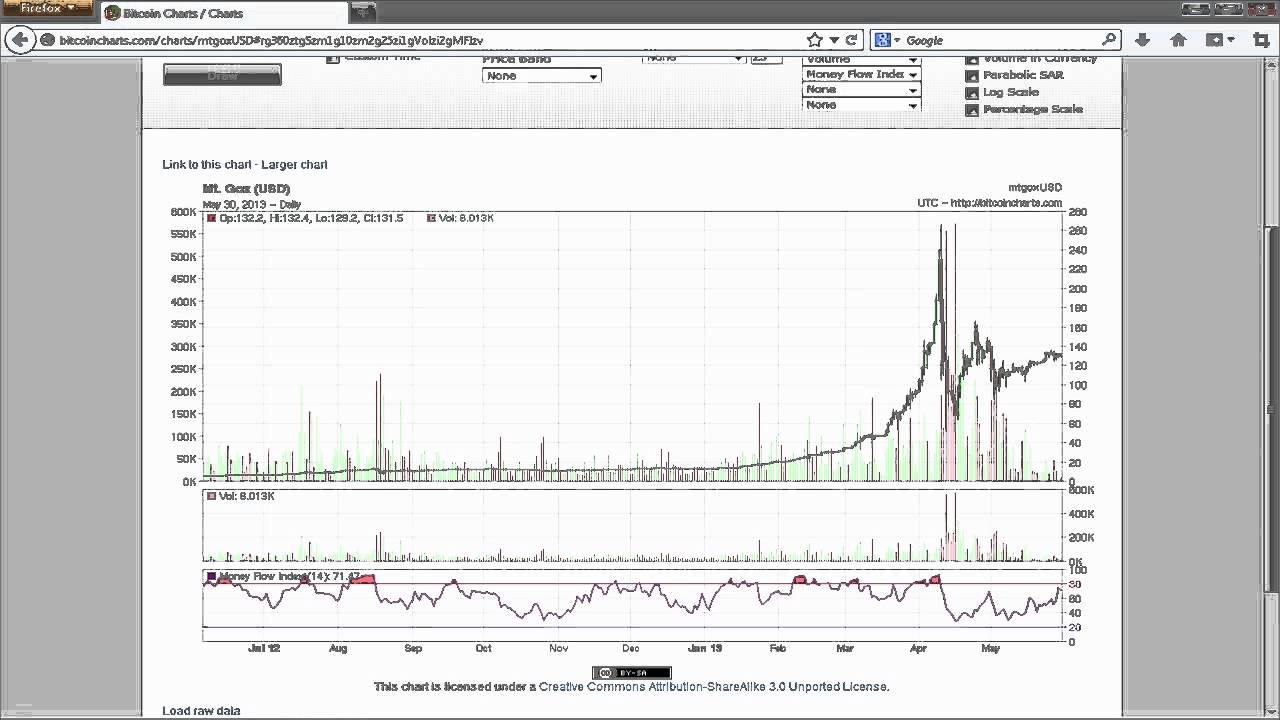The height and width of the screenshot is (720, 1280).
Task: Click the Creative Commons BY-SA badge
Action: point(631,672)
